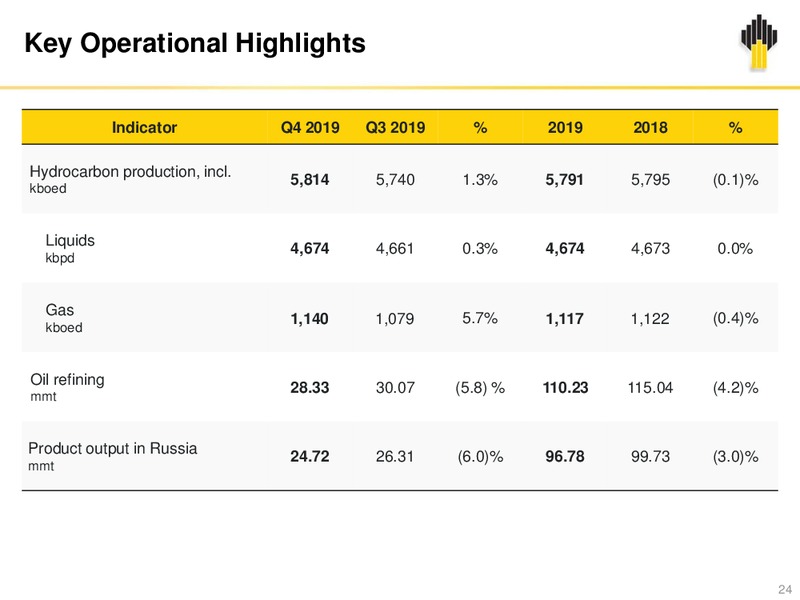The height and width of the screenshot is (600, 800).
Task: Click the hydrocarbon quarterly change '1.3%'
Action: pyautogui.click(x=480, y=180)
